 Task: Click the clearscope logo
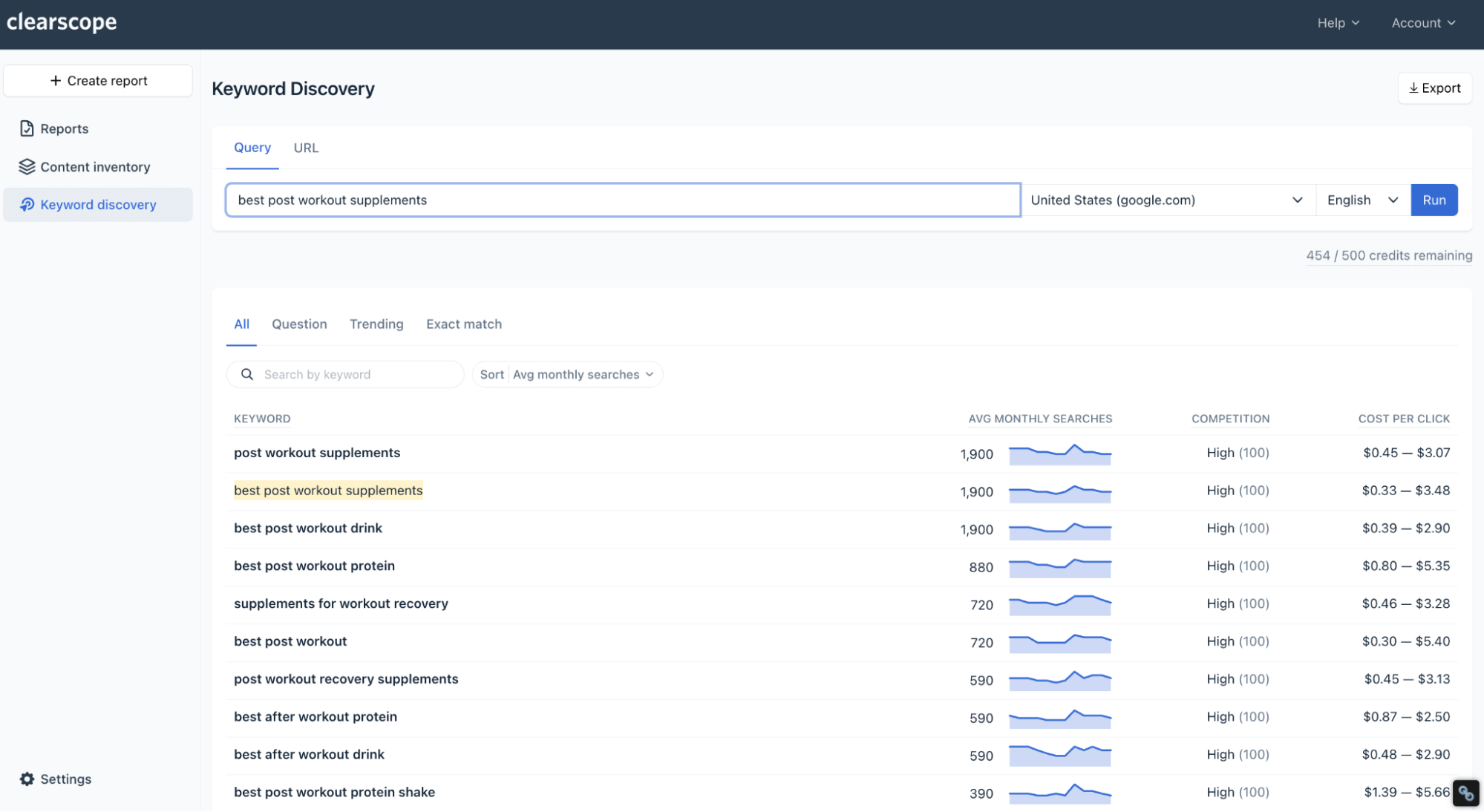[x=62, y=22]
